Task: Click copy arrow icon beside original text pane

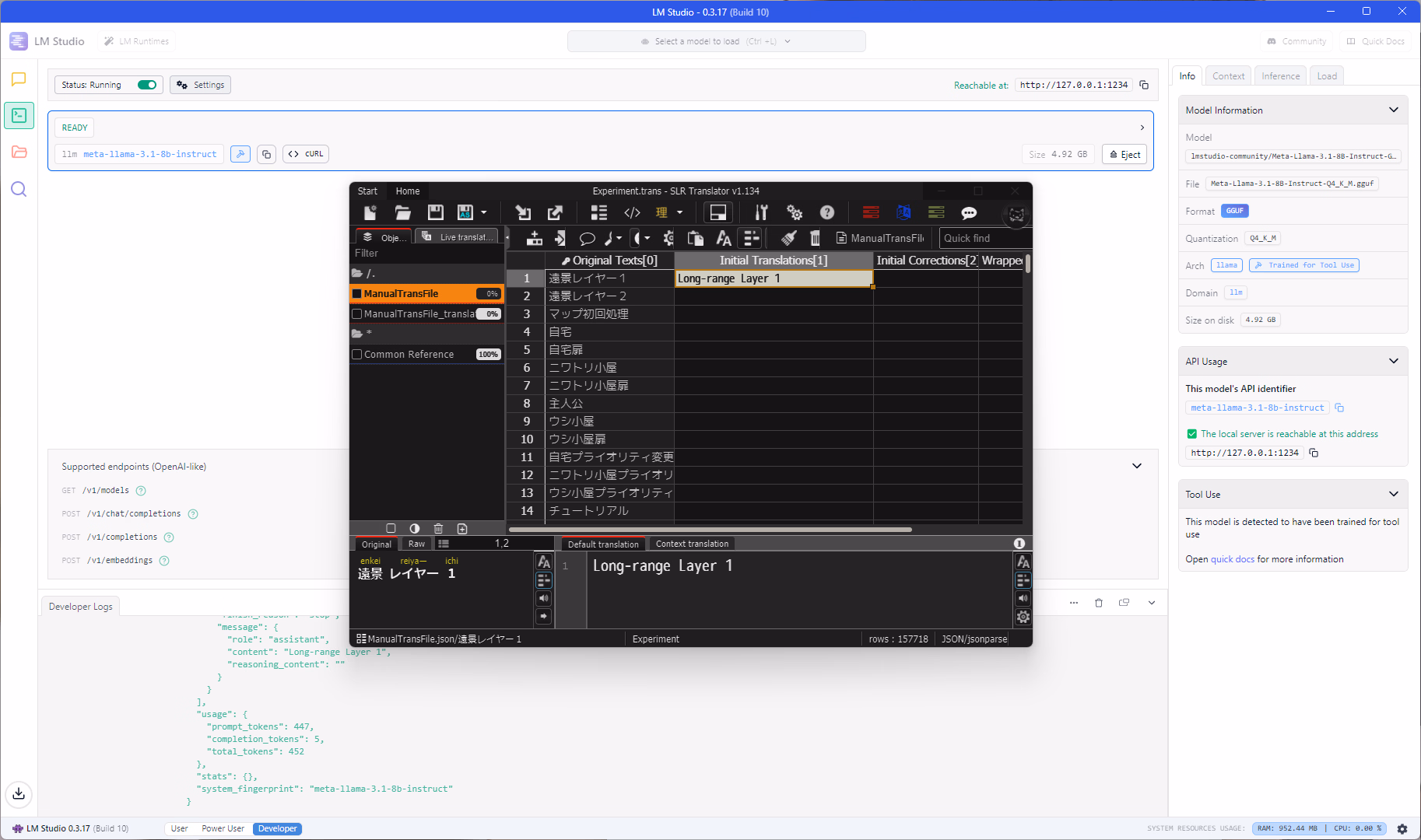Action: pos(543,616)
